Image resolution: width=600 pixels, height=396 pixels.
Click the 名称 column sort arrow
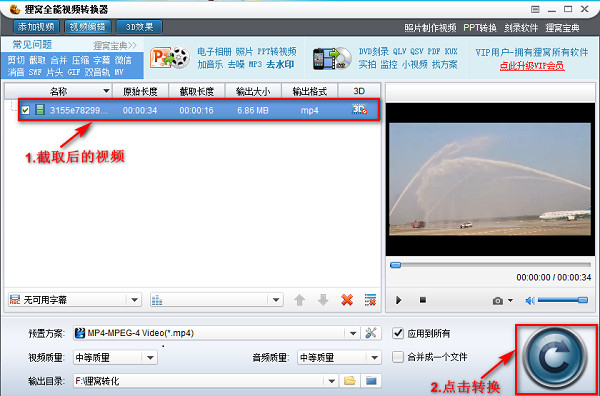tap(106, 91)
